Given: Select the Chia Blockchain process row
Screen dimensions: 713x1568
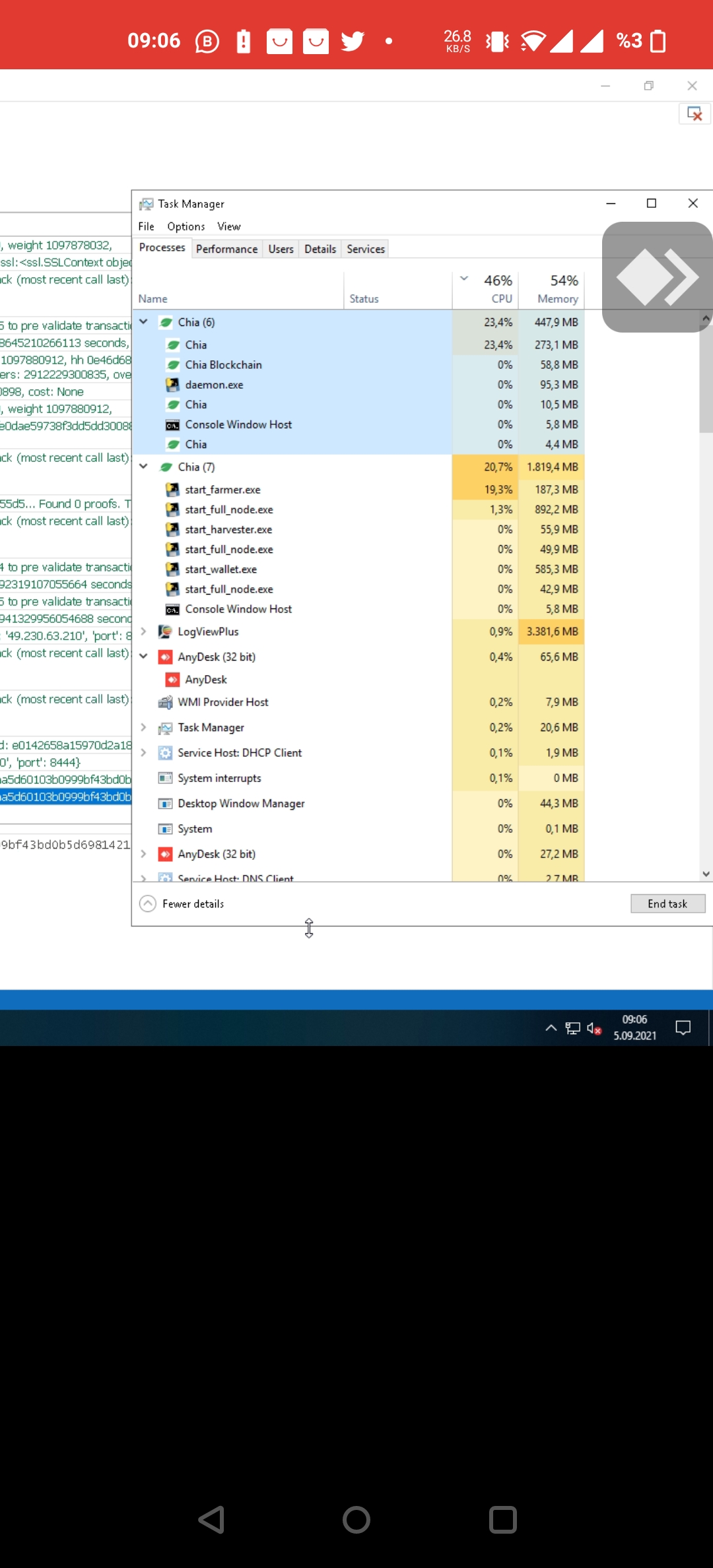Looking at the screenshot, I should click(358, 365).
